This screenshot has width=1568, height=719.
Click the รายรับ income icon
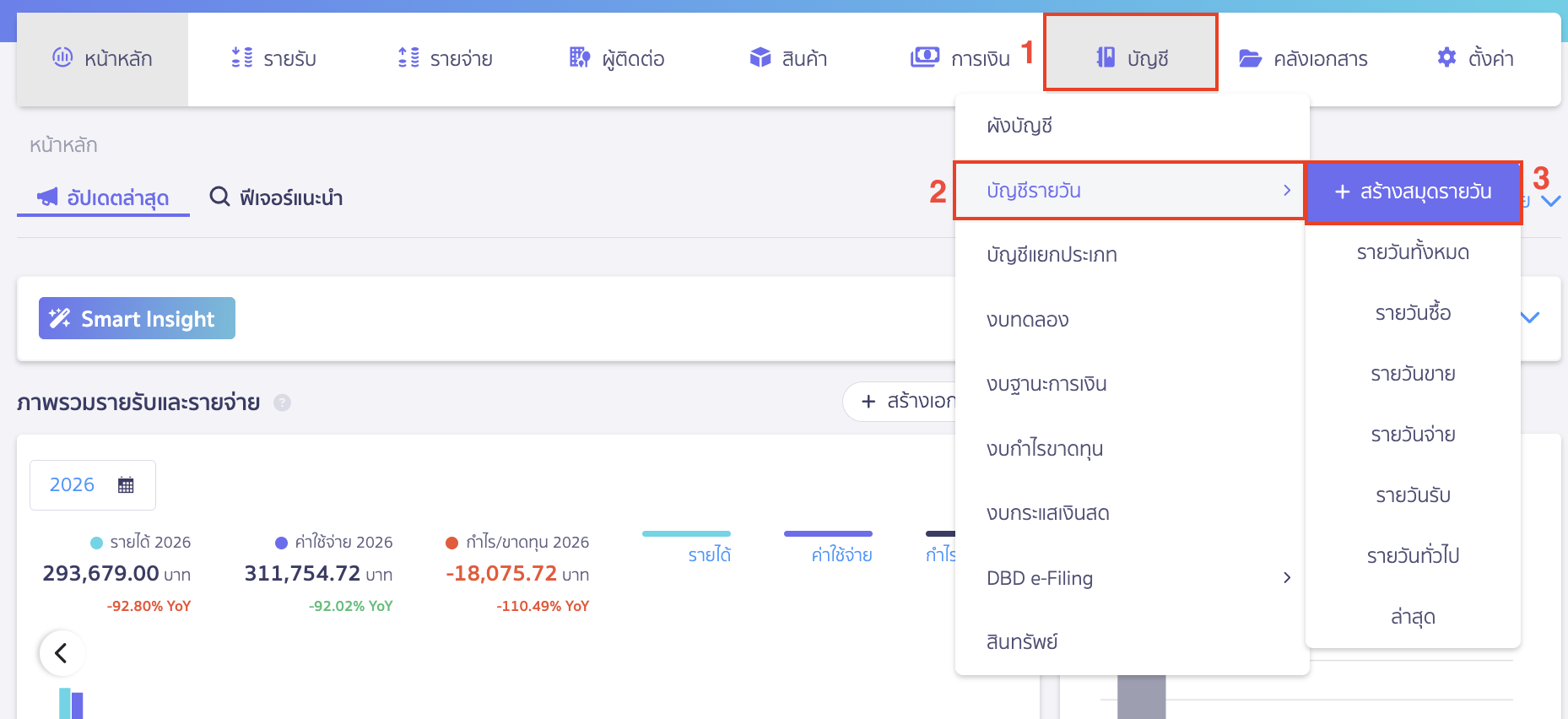point(242,57)
